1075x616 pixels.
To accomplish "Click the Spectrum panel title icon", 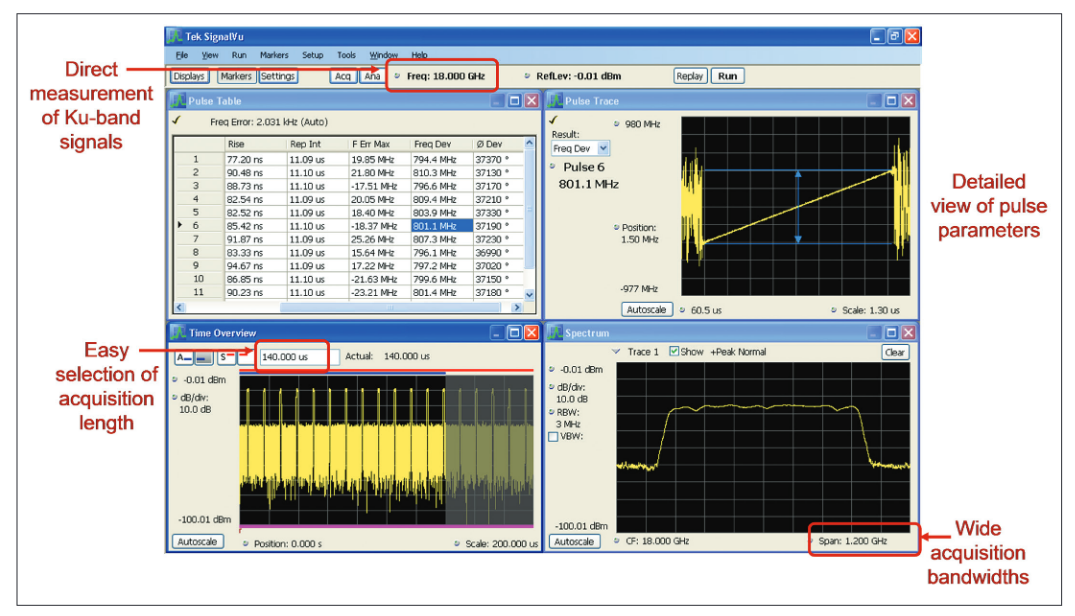I will click(554, 333).
